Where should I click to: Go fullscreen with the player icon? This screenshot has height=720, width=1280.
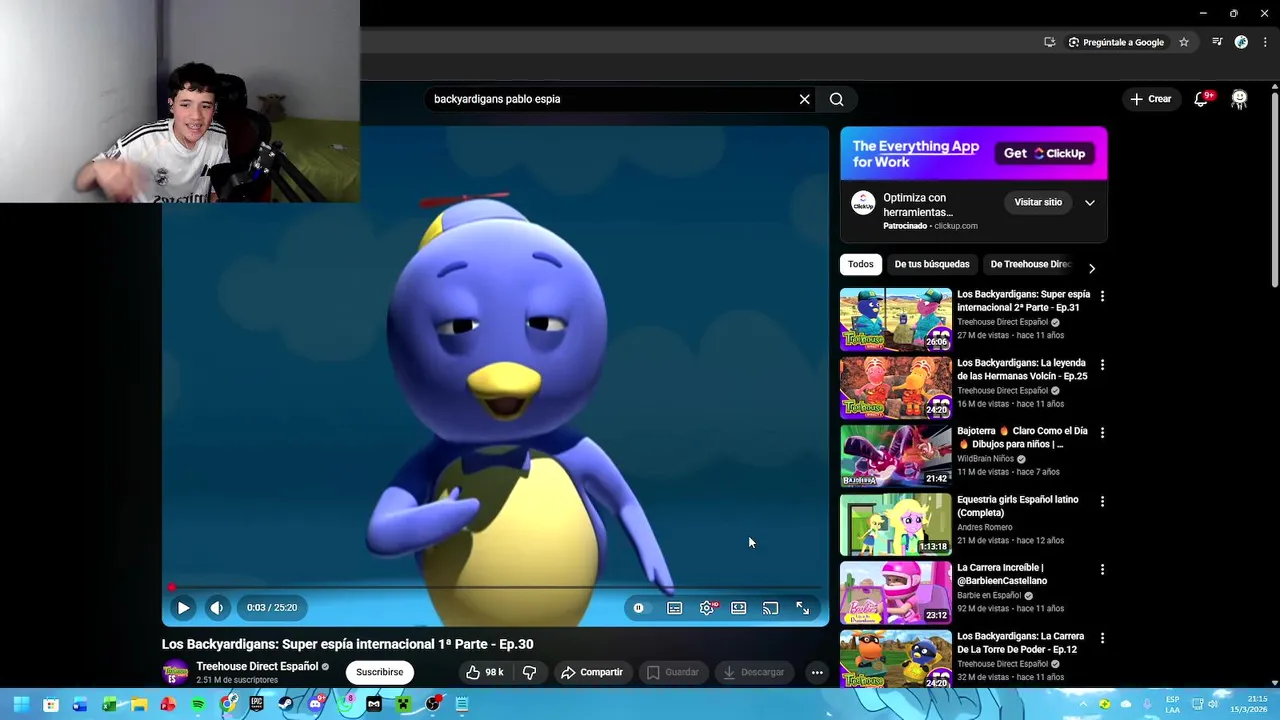click(x=803, y=607)
